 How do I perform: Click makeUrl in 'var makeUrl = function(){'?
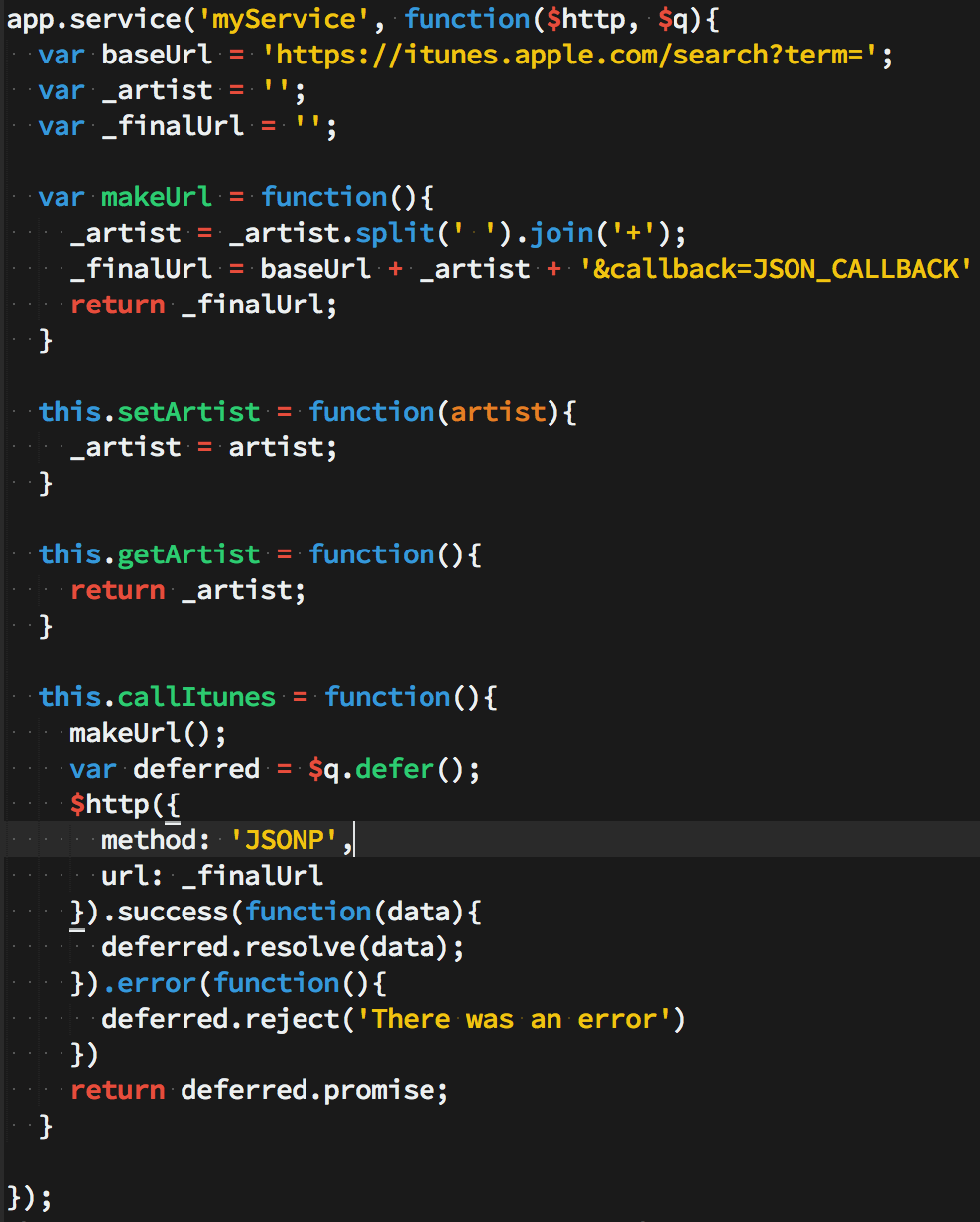tap(157, 197)
